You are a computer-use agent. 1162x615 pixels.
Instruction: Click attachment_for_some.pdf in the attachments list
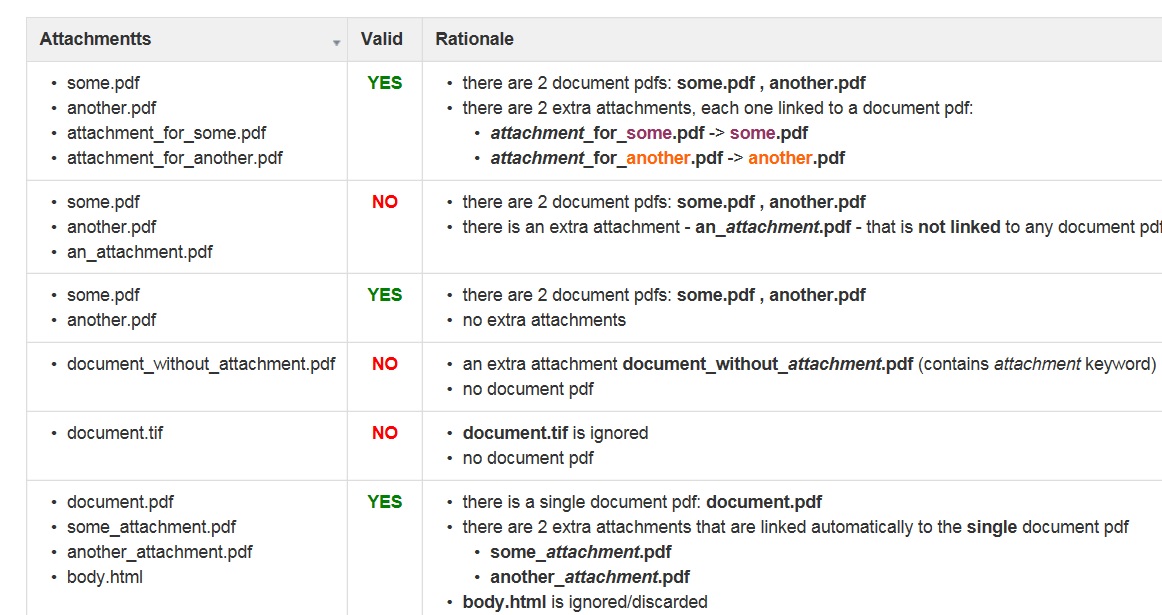click(167, 133)
